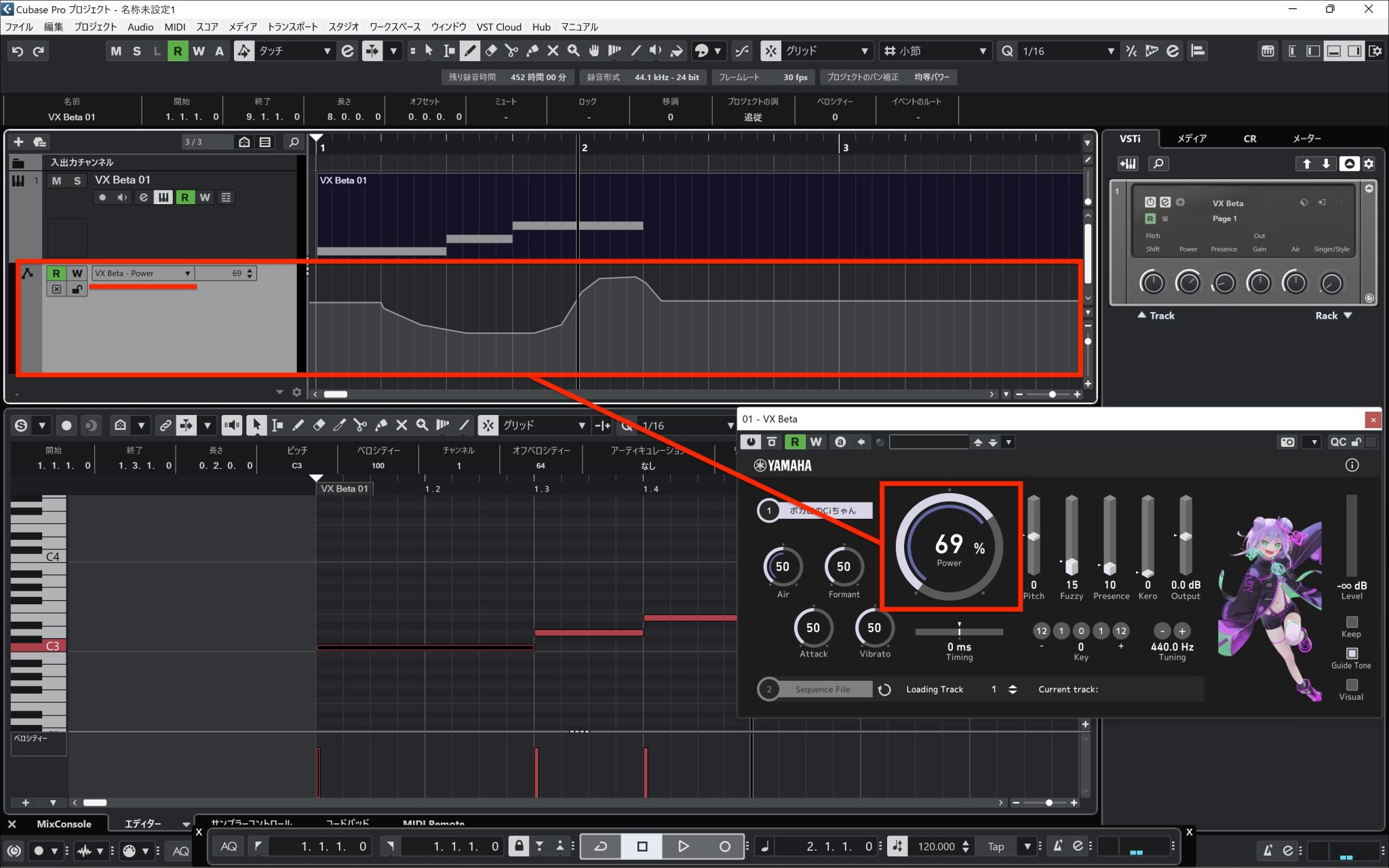Viewport: 1389px width, 868px height.
Task: Select the Scissors split tool in main toolbar
Action: click(x=511, y=51)
